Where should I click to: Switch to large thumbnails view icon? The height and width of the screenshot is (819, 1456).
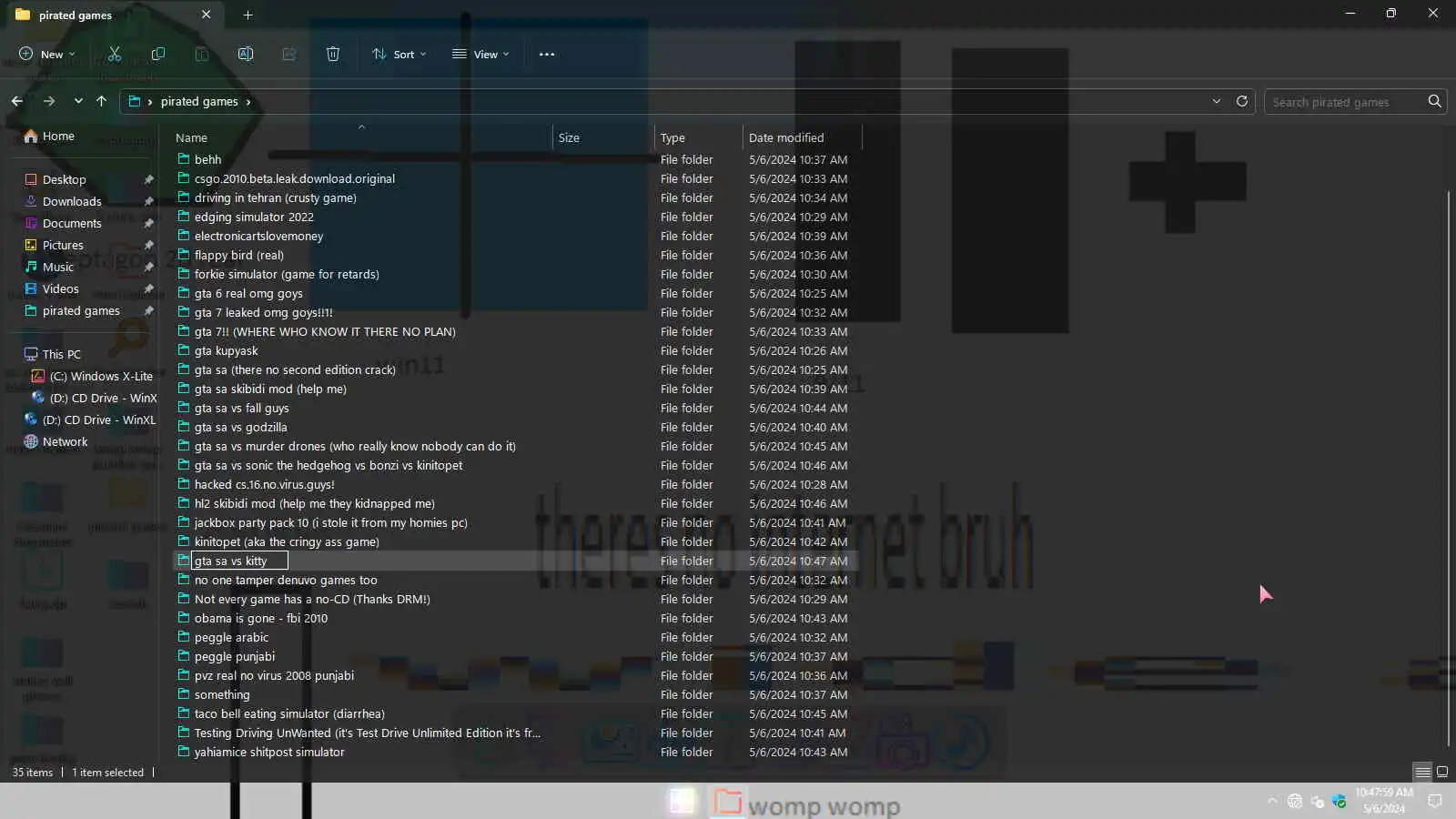click(x=1442, y=772)
